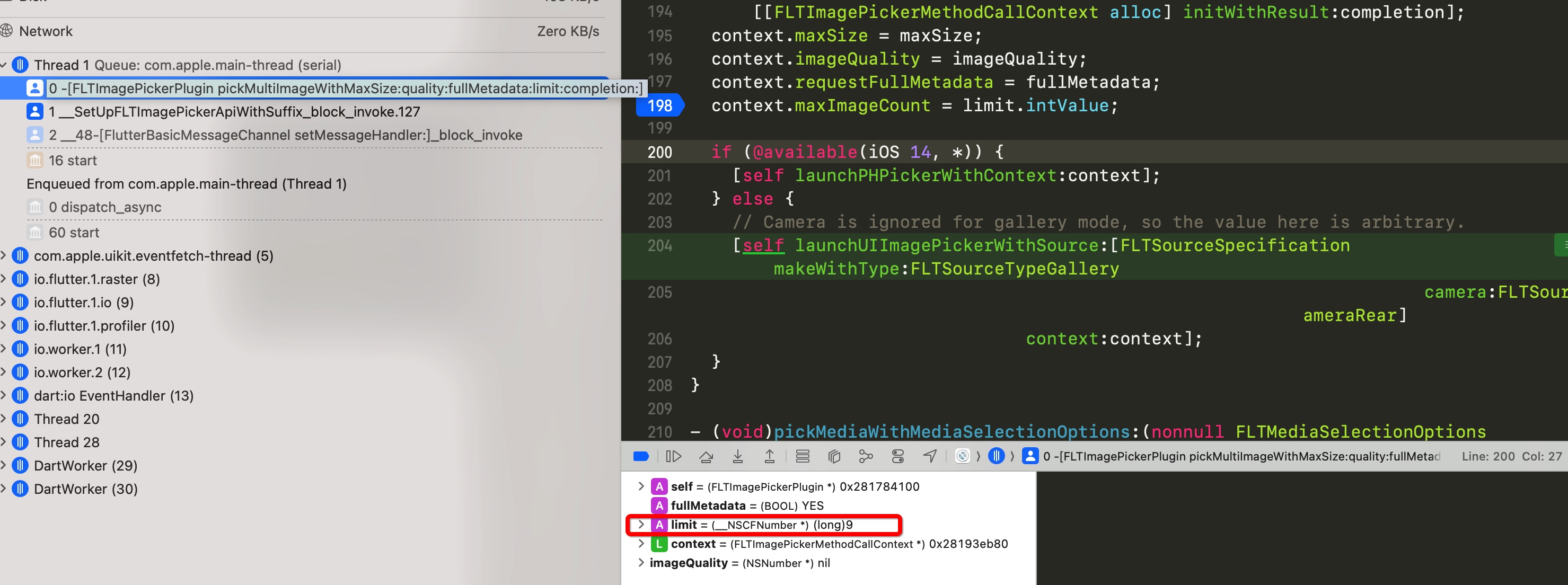
Task: Click the FLTSourceTypeGallery constant in code
Action: coord(1015,269)
